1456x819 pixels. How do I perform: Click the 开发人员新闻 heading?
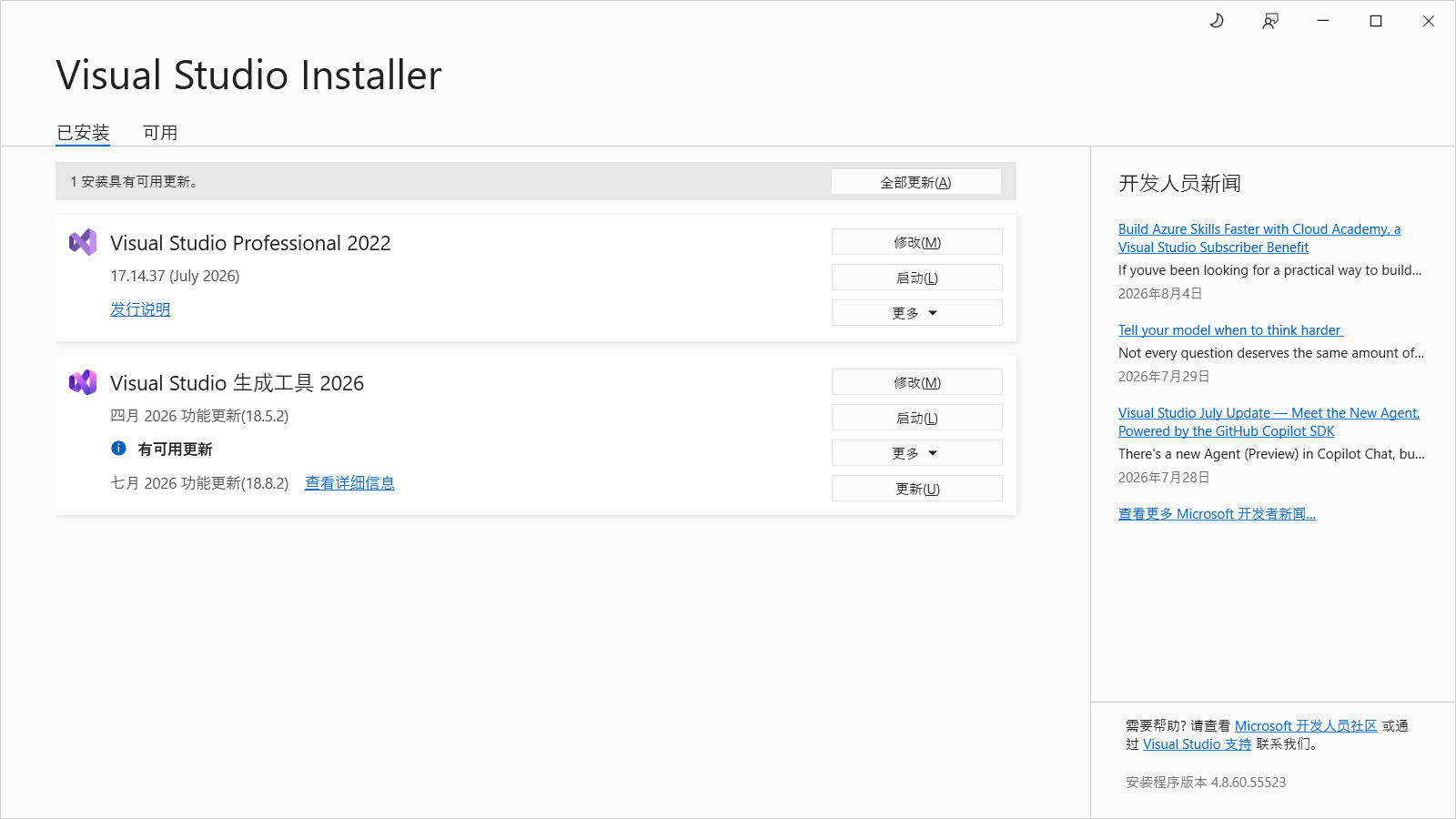click(x=1179, y=184)
